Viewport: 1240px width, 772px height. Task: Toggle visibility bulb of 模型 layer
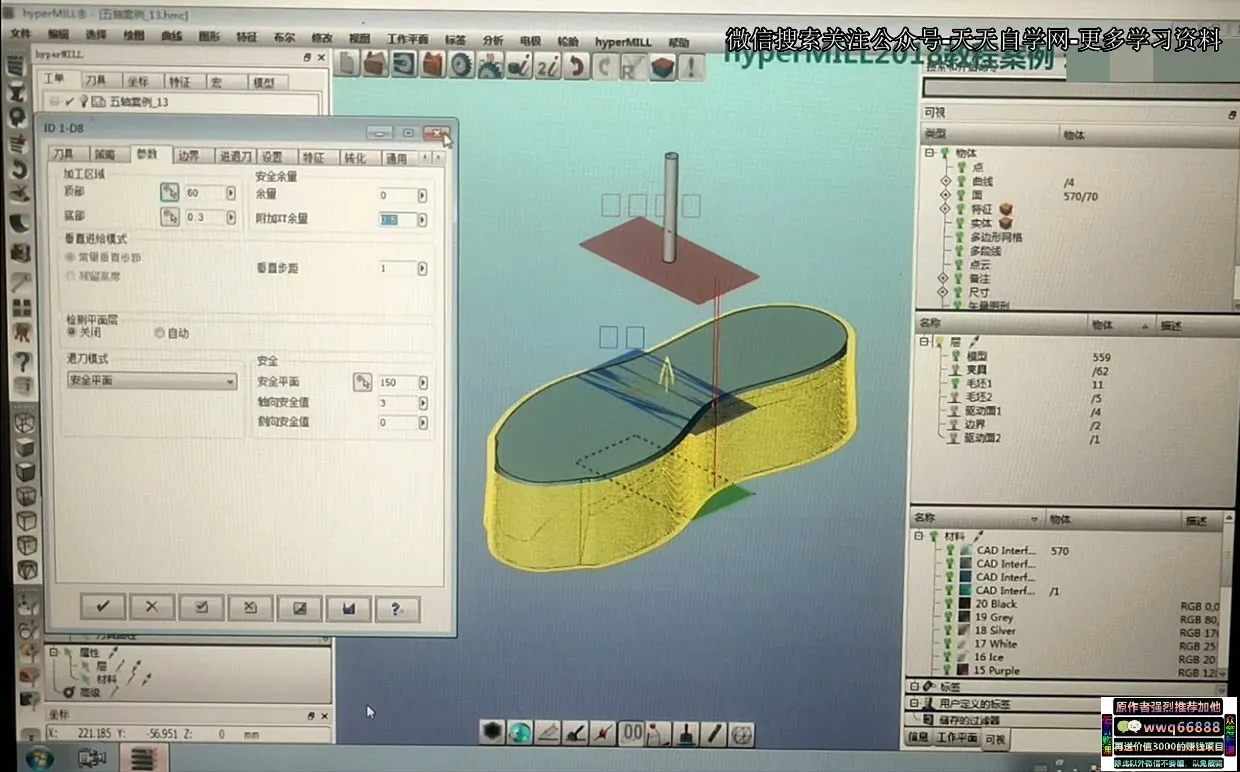point(955,356)
